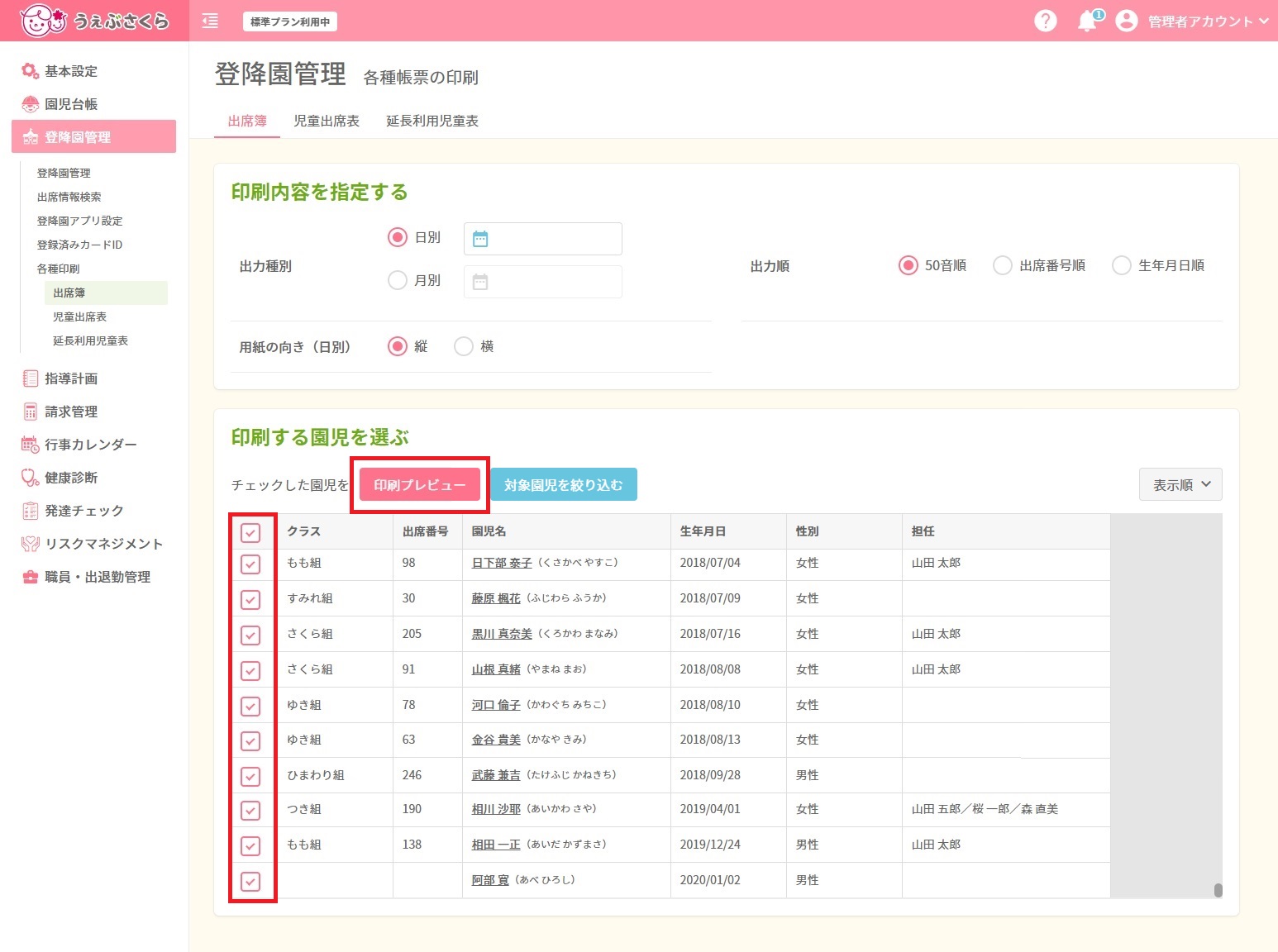This screenshot has width=1278, height=952.
Task: Uncheck the row for 黒川 真奈美
Action: 250,635
